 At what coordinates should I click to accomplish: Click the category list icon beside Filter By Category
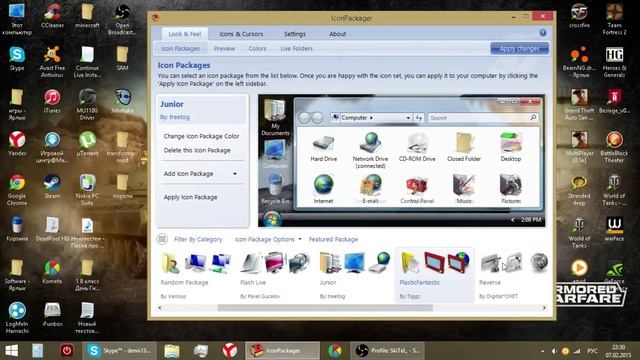(x=162, y=239)
